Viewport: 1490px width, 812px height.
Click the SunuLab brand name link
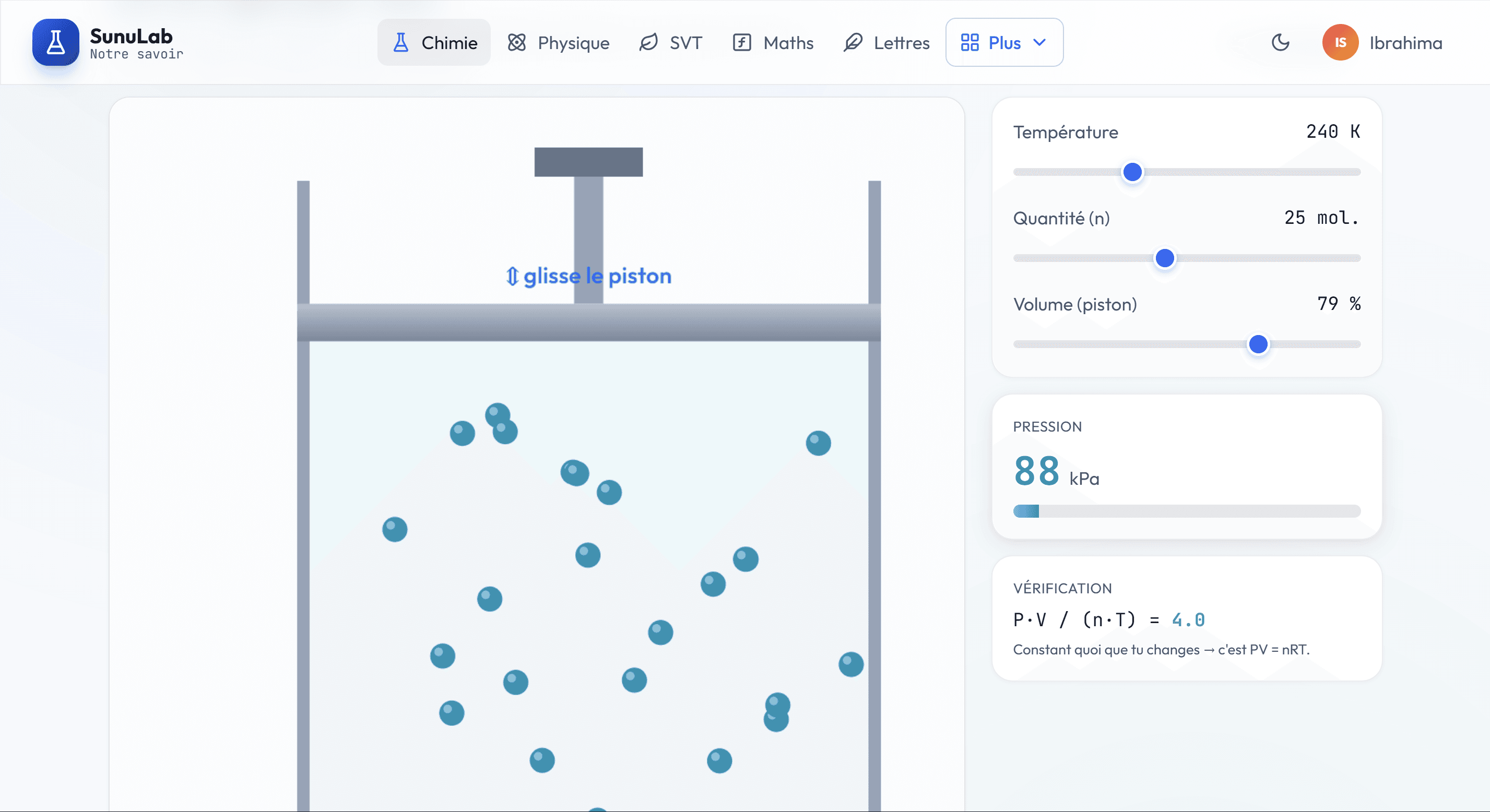click(131, 37)
